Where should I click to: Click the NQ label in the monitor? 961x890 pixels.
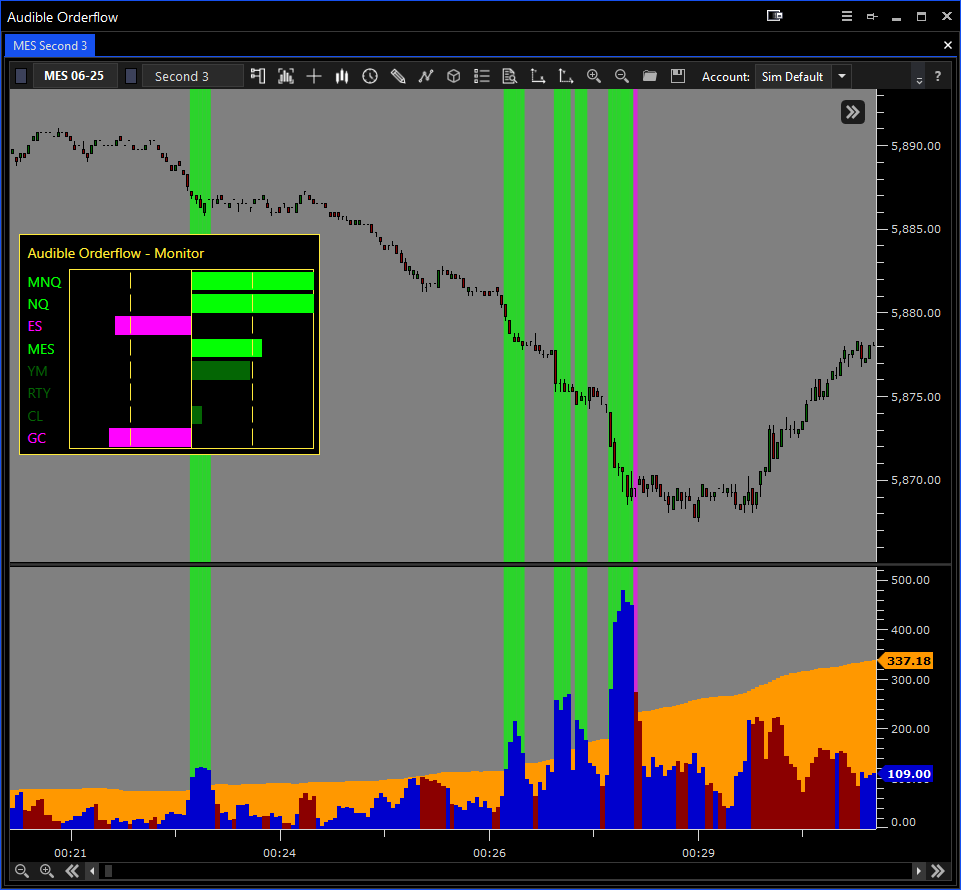(38, 304)
